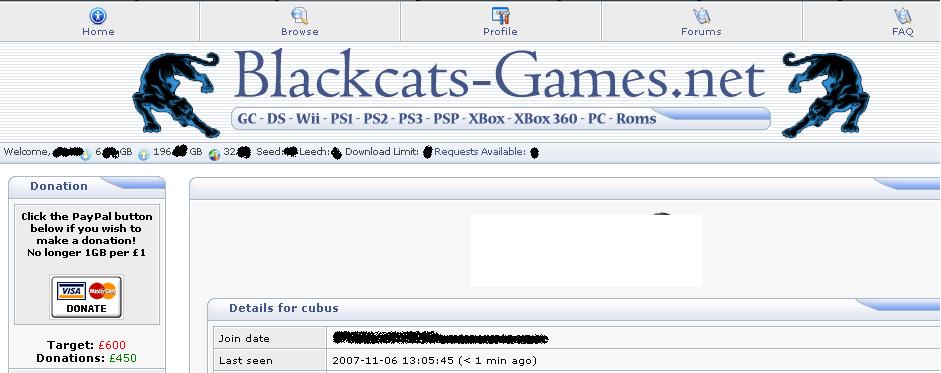Click the Details for cubus header
This screenshot has width=941, height=373.
tap(283, 308)
